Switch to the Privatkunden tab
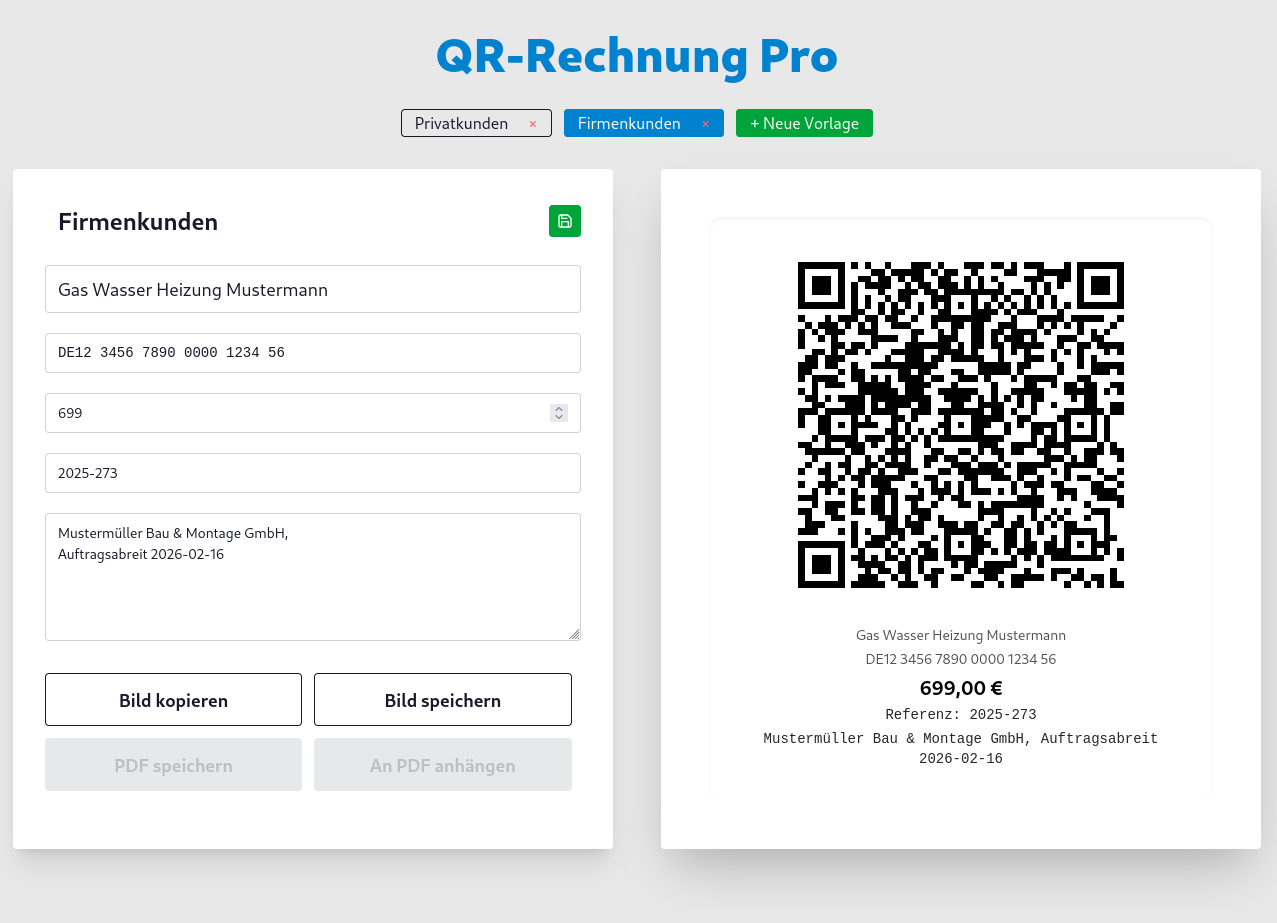 tap(461, 123)
